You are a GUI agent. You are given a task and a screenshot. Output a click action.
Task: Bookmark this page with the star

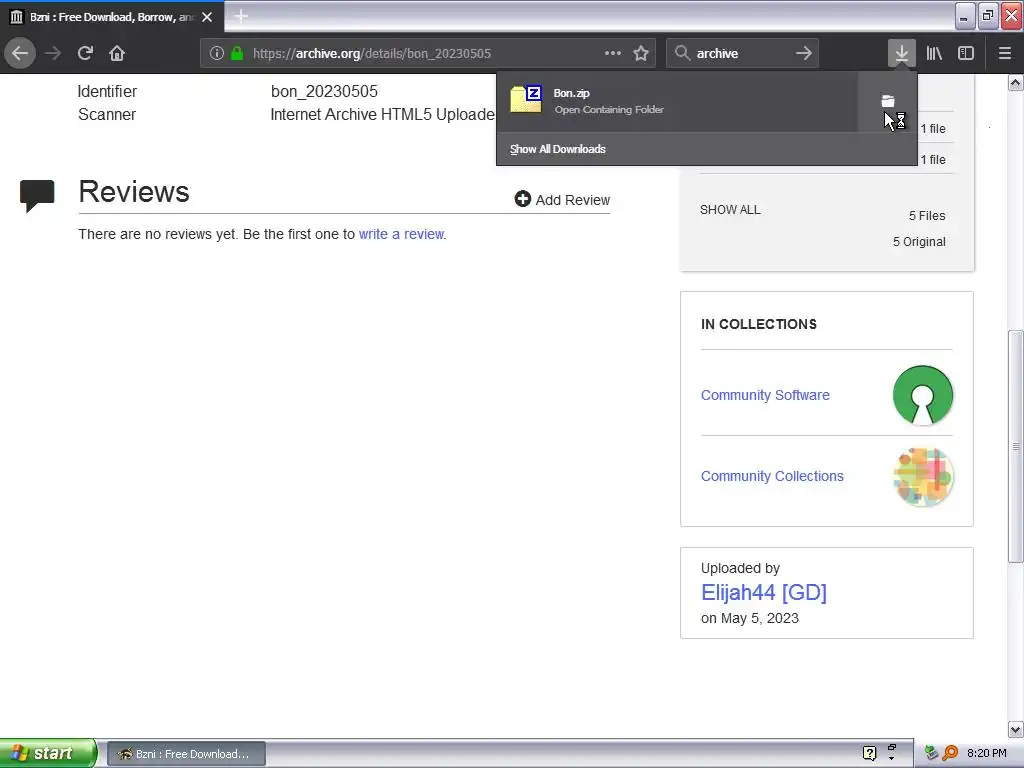[641, 53]
